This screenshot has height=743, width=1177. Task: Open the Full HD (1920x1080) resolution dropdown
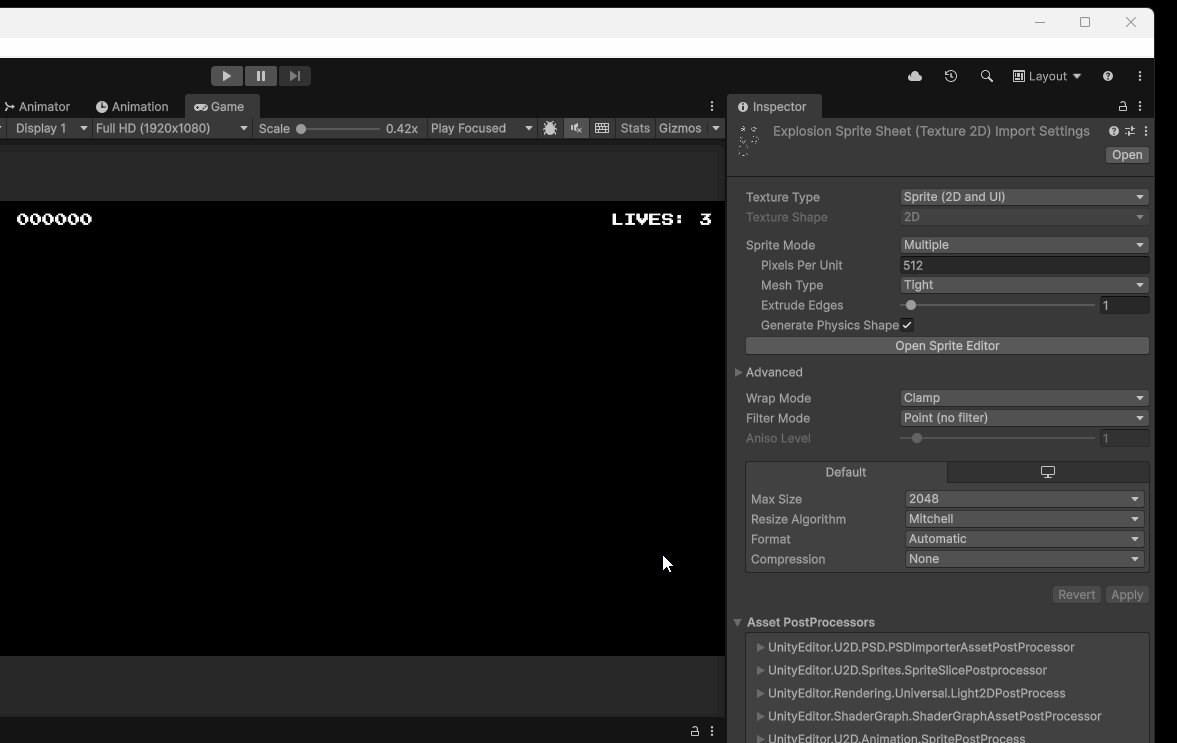click(172, 128)
